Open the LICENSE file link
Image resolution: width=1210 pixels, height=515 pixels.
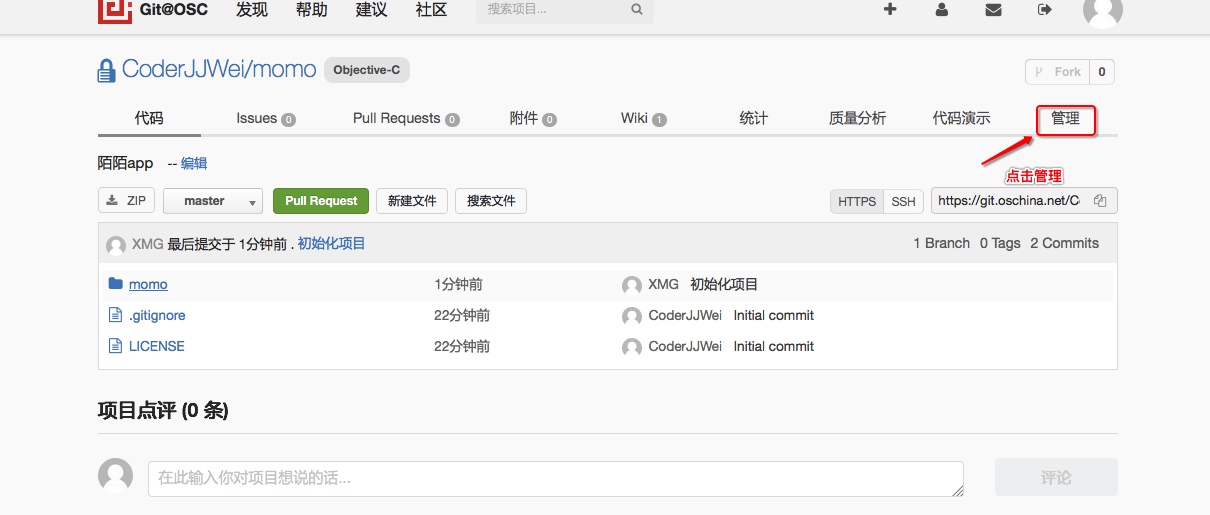pyautogui.click(x=157, y=346)
